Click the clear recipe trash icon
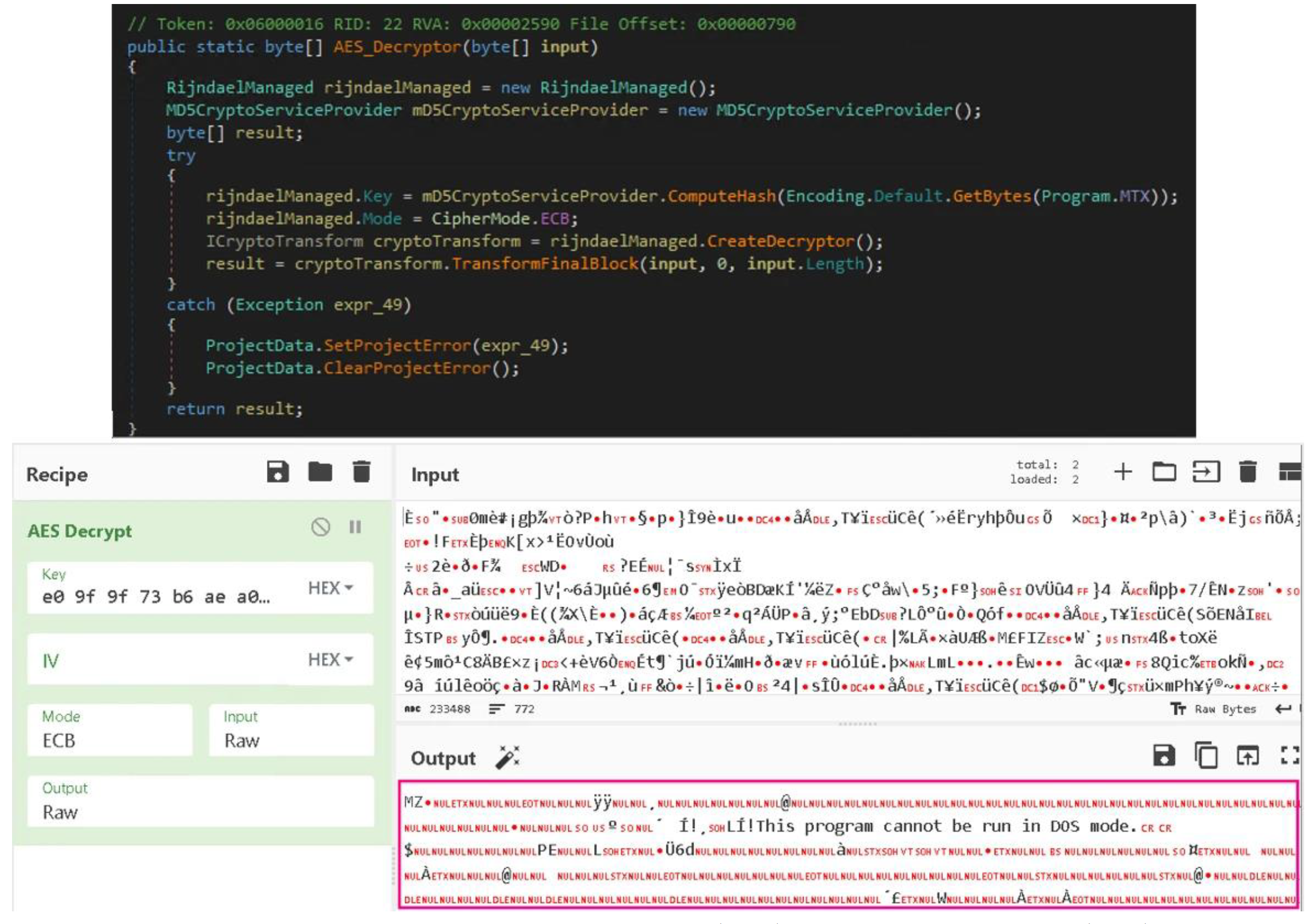This screenshot has height=924, width=1311. pos(361,472)
